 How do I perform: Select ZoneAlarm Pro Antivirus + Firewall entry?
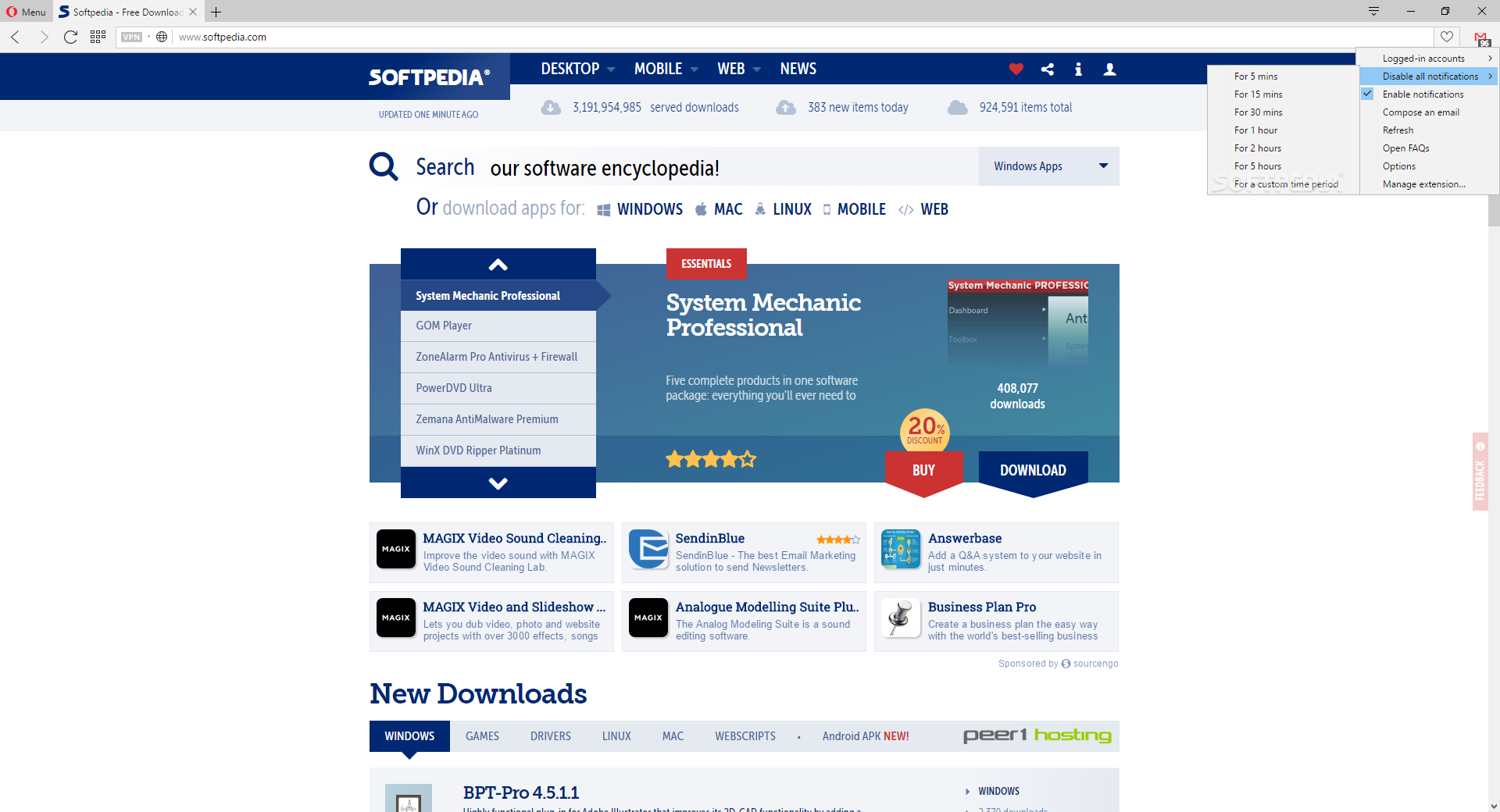498,357
